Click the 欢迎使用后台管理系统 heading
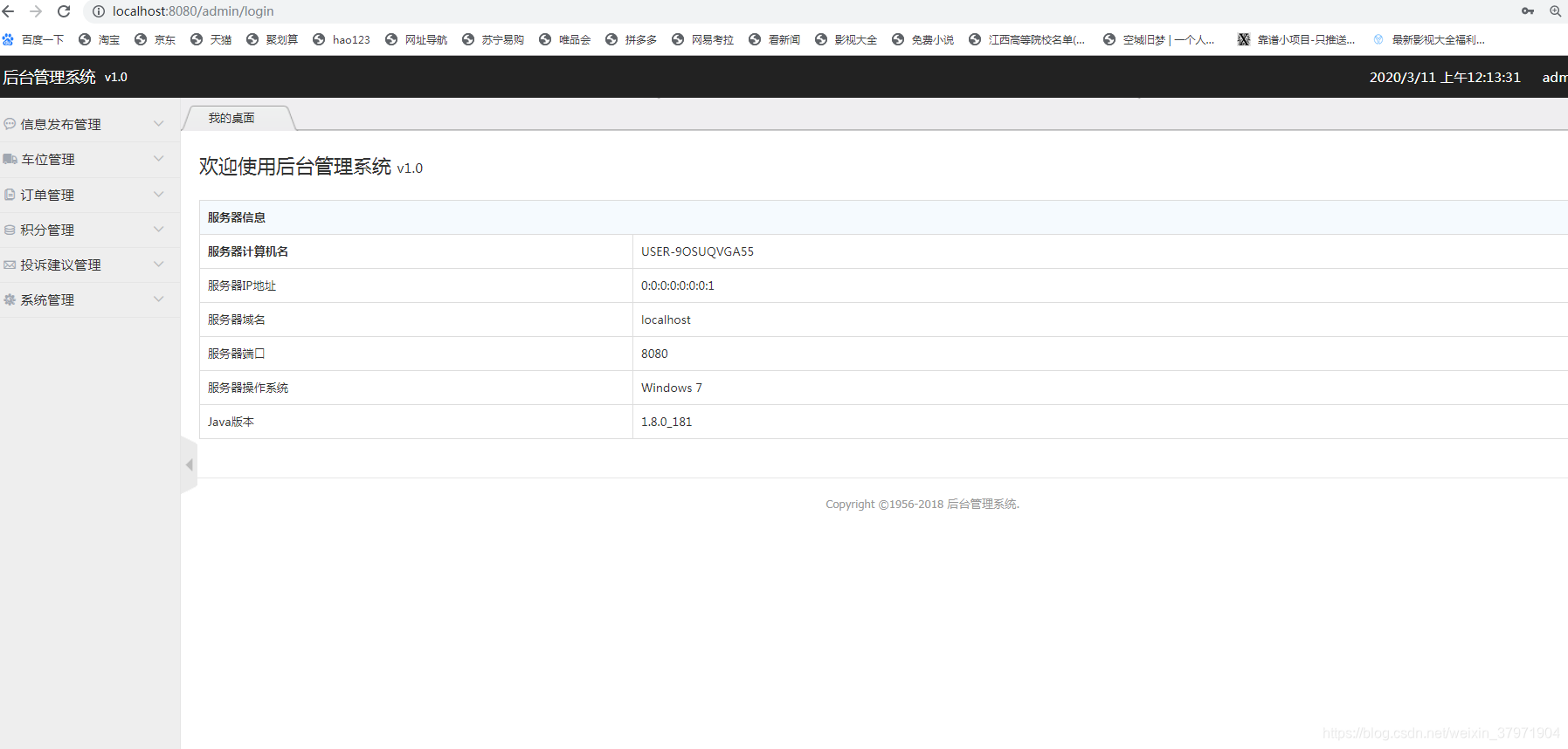This screenshot has width=1568, height=749. (311, 167)
